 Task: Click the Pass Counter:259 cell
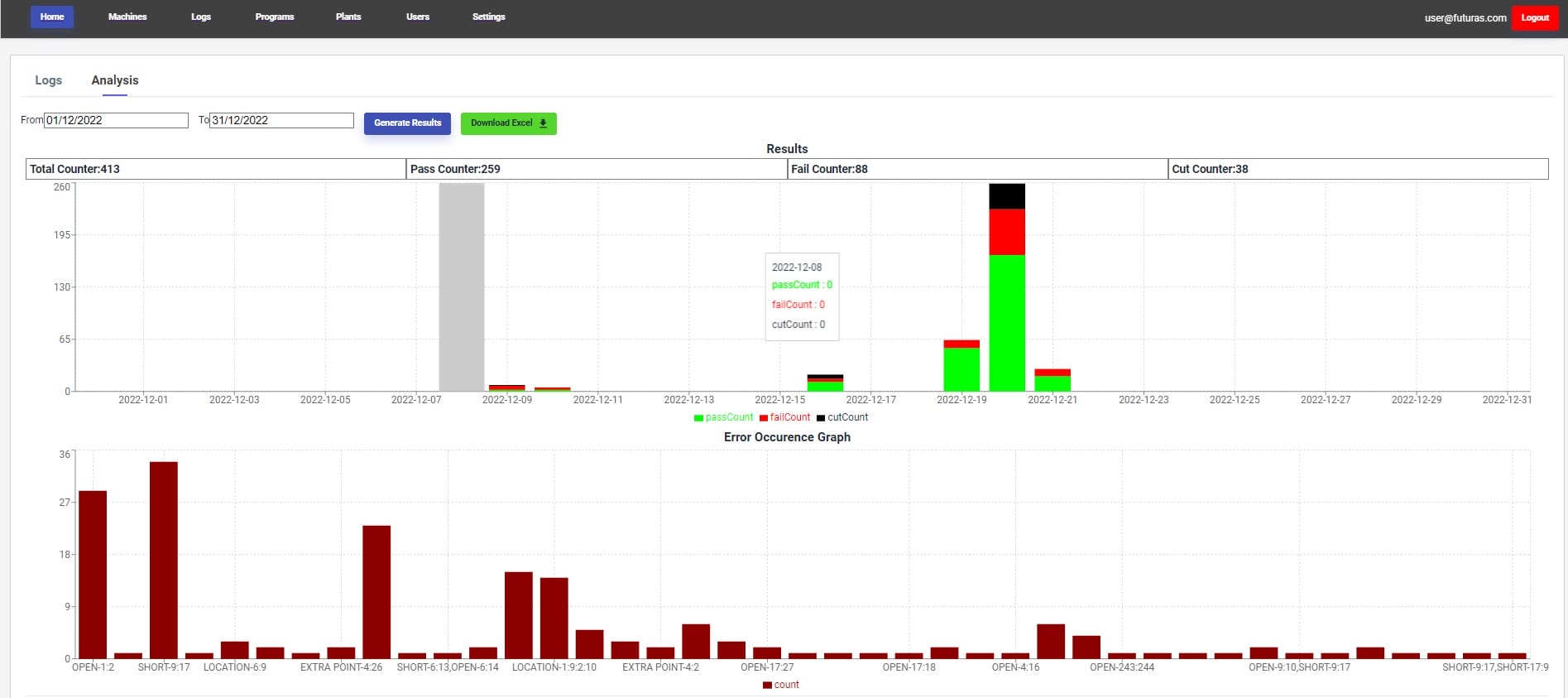click(597, 169)
